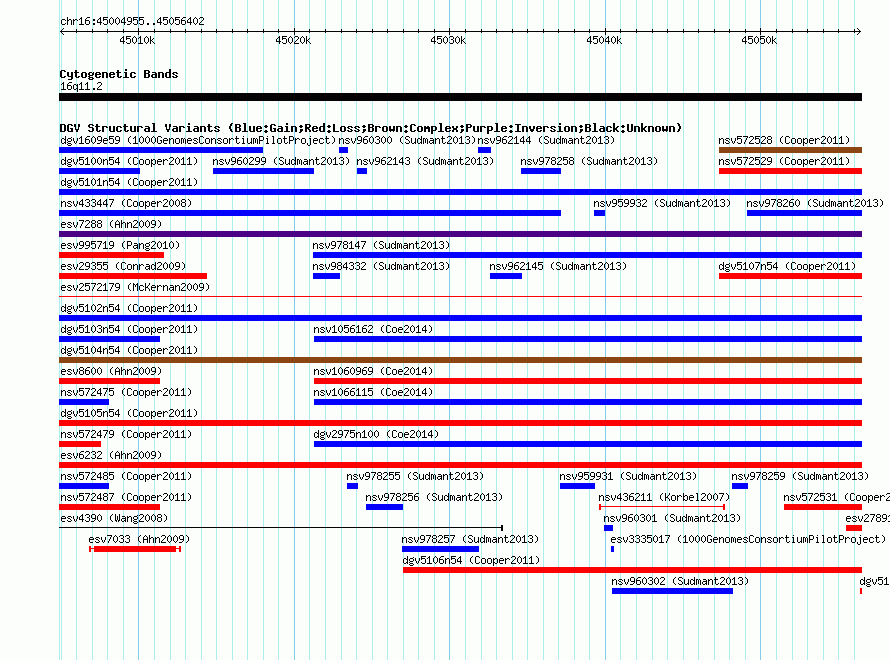Open nsv1066115 (Coe2014) variant
Viewport: 890px width, 660px height.
373,392
